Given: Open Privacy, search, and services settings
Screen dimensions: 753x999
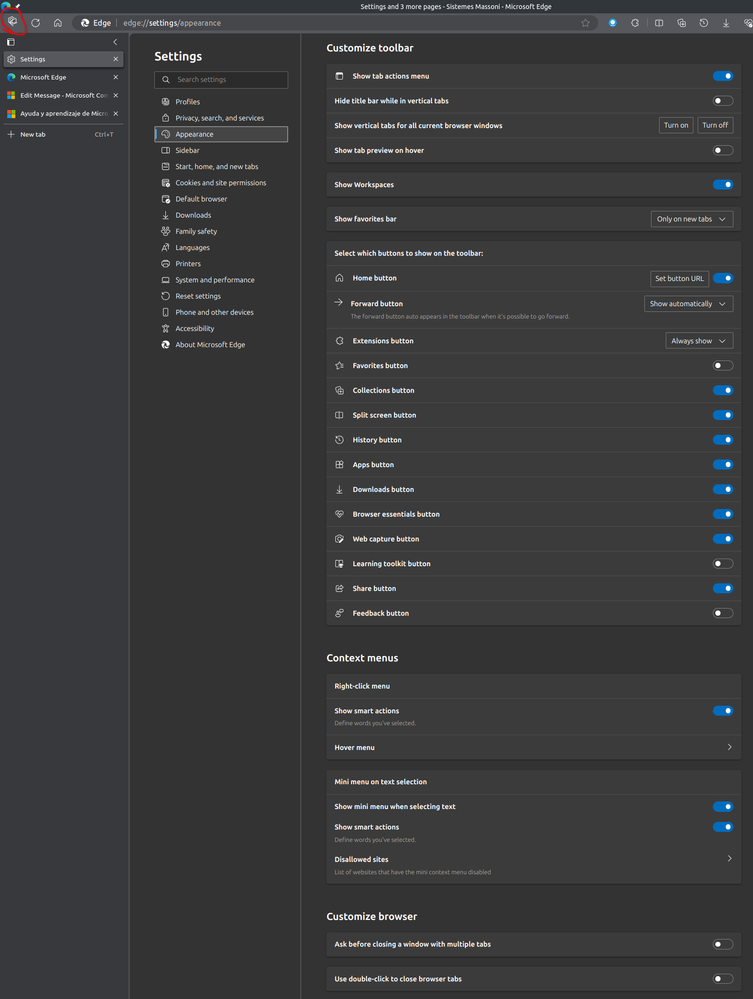Looking at the screenshot, I should (x=219, y=118).
